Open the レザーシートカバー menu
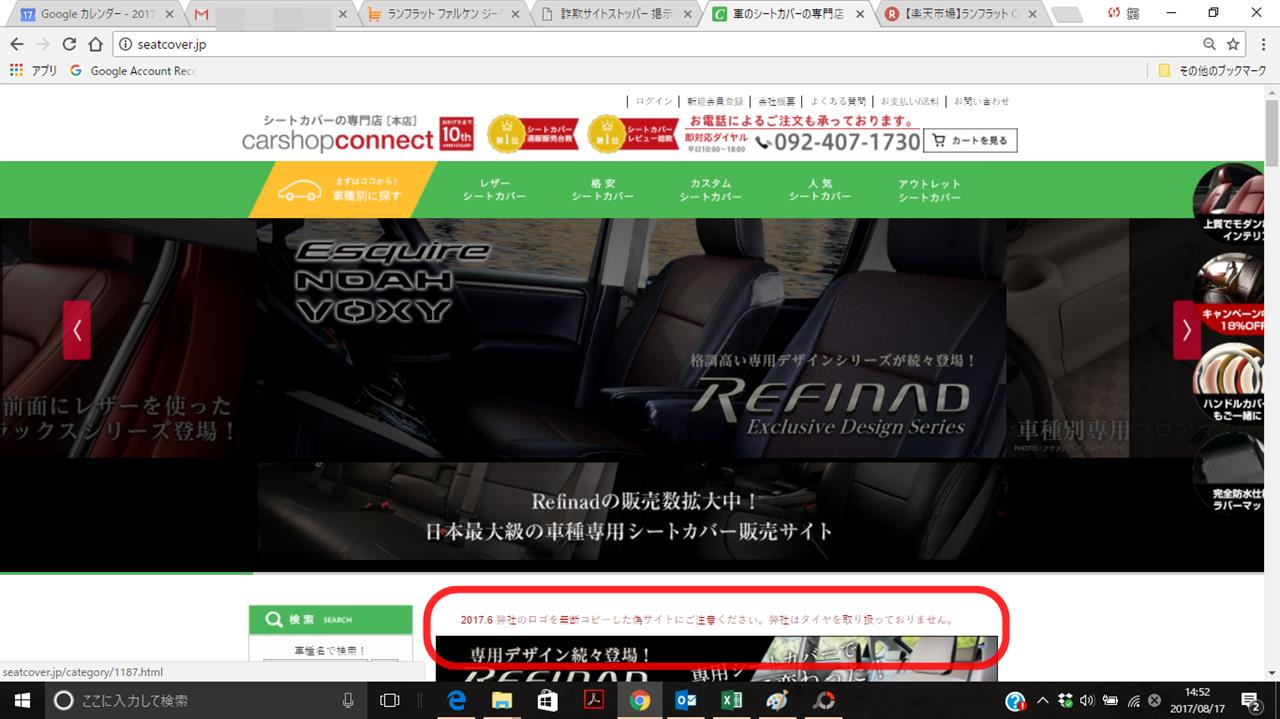 pyautogui.click(x=494, y=190)
